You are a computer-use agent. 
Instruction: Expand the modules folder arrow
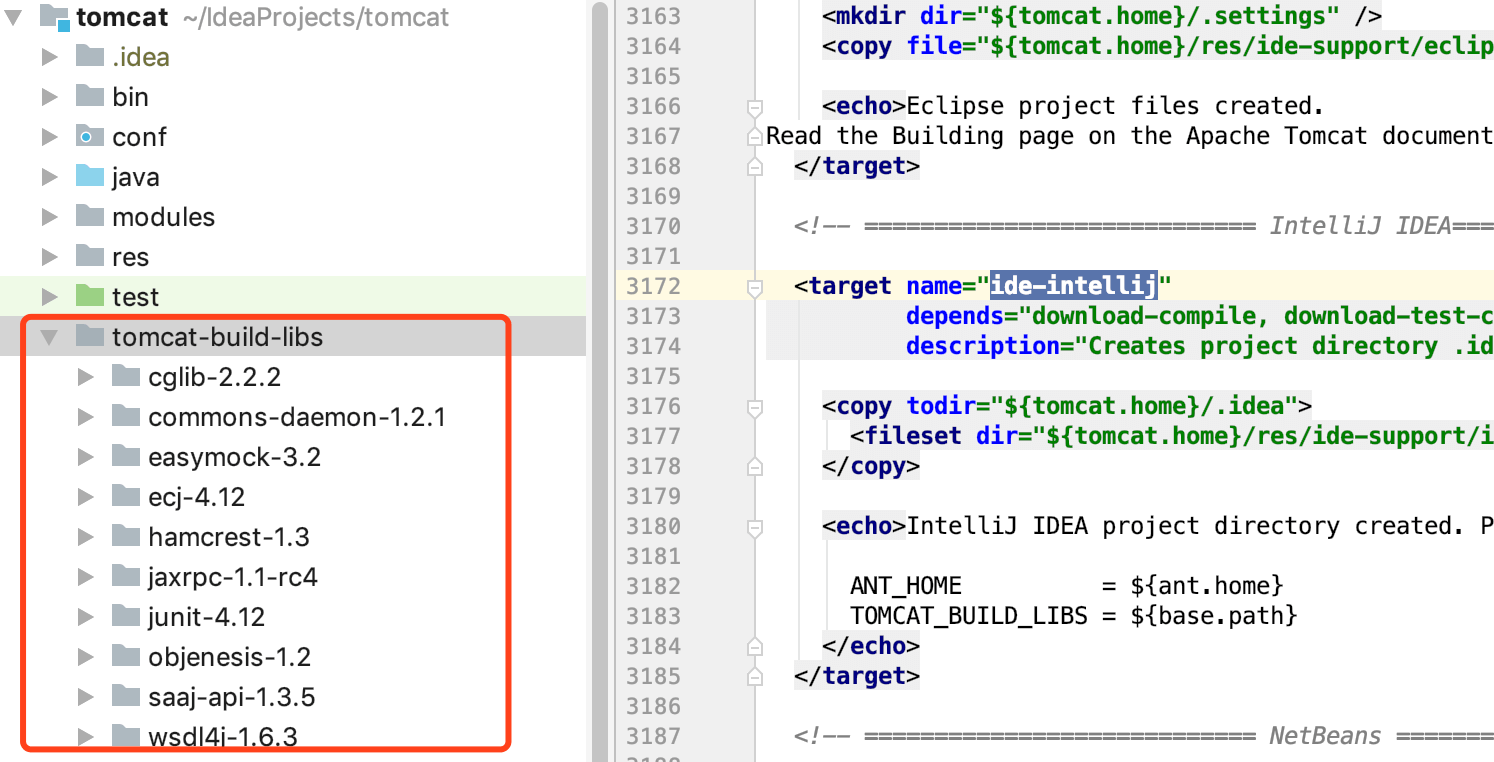pos(49,217)
